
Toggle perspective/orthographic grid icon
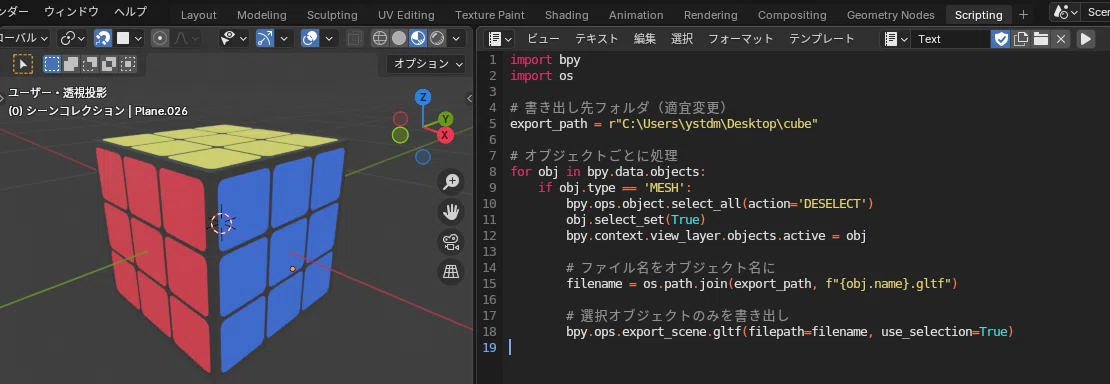click(x=451, y=272)
